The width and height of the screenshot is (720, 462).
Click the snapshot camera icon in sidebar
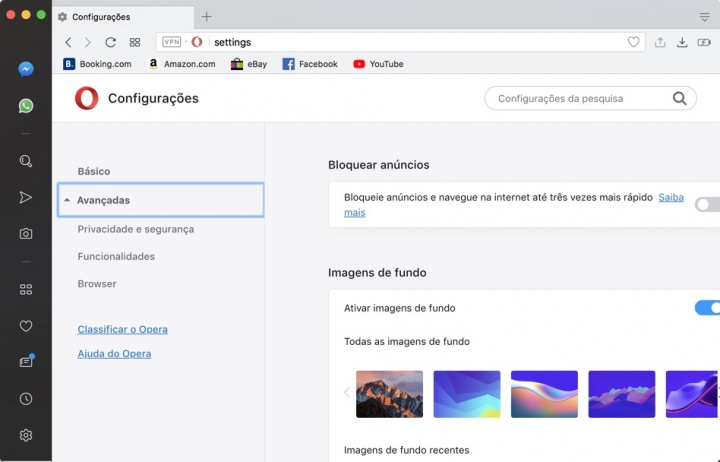pyautogui.click(x=26, y=233)
